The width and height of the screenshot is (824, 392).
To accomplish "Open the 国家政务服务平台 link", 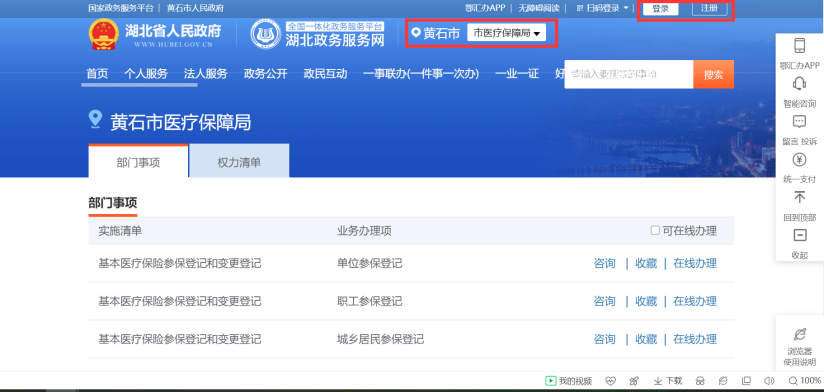I will [121, 8].
